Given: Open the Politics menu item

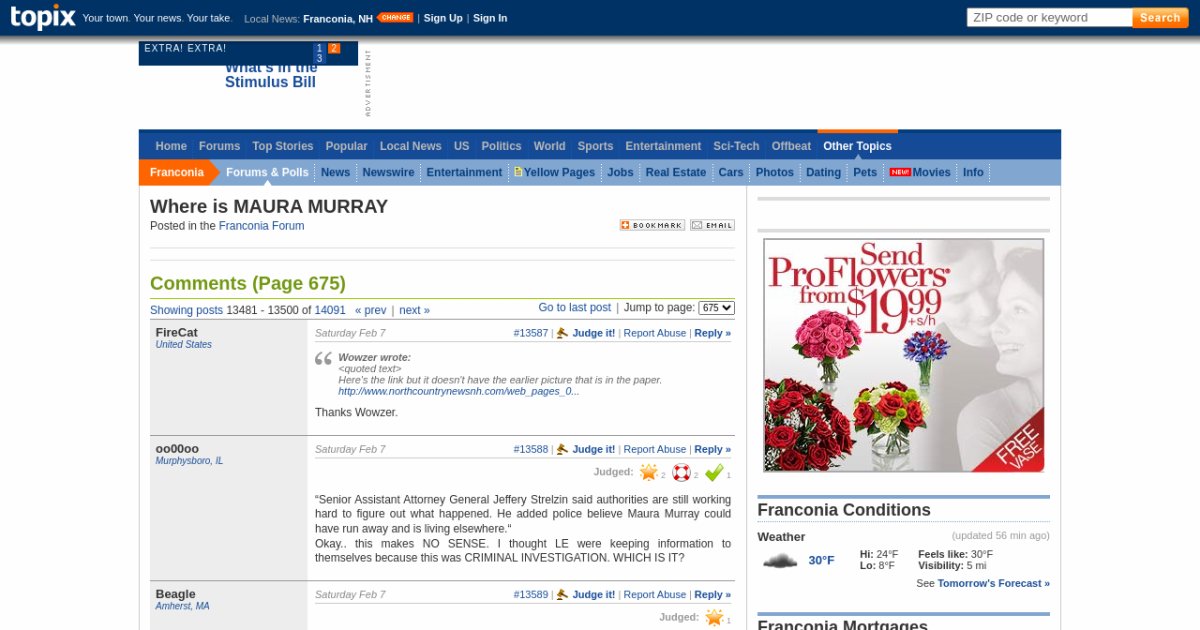Looking at the screenshot, I should click(x=501, y=146).
